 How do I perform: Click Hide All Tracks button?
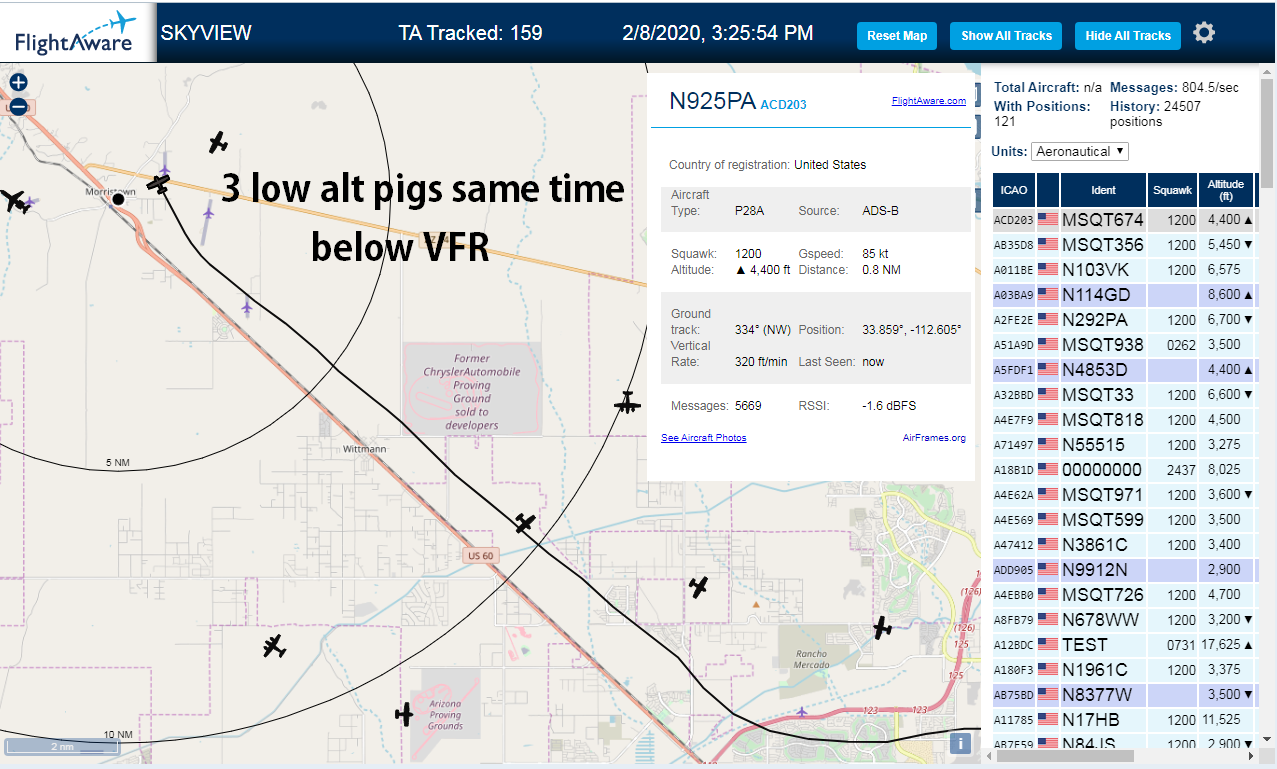coord(1128,35)
